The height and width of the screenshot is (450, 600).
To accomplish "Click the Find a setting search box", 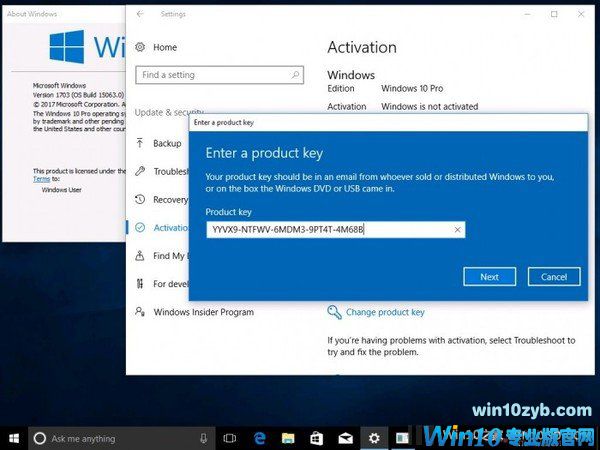I will point(219,75).
